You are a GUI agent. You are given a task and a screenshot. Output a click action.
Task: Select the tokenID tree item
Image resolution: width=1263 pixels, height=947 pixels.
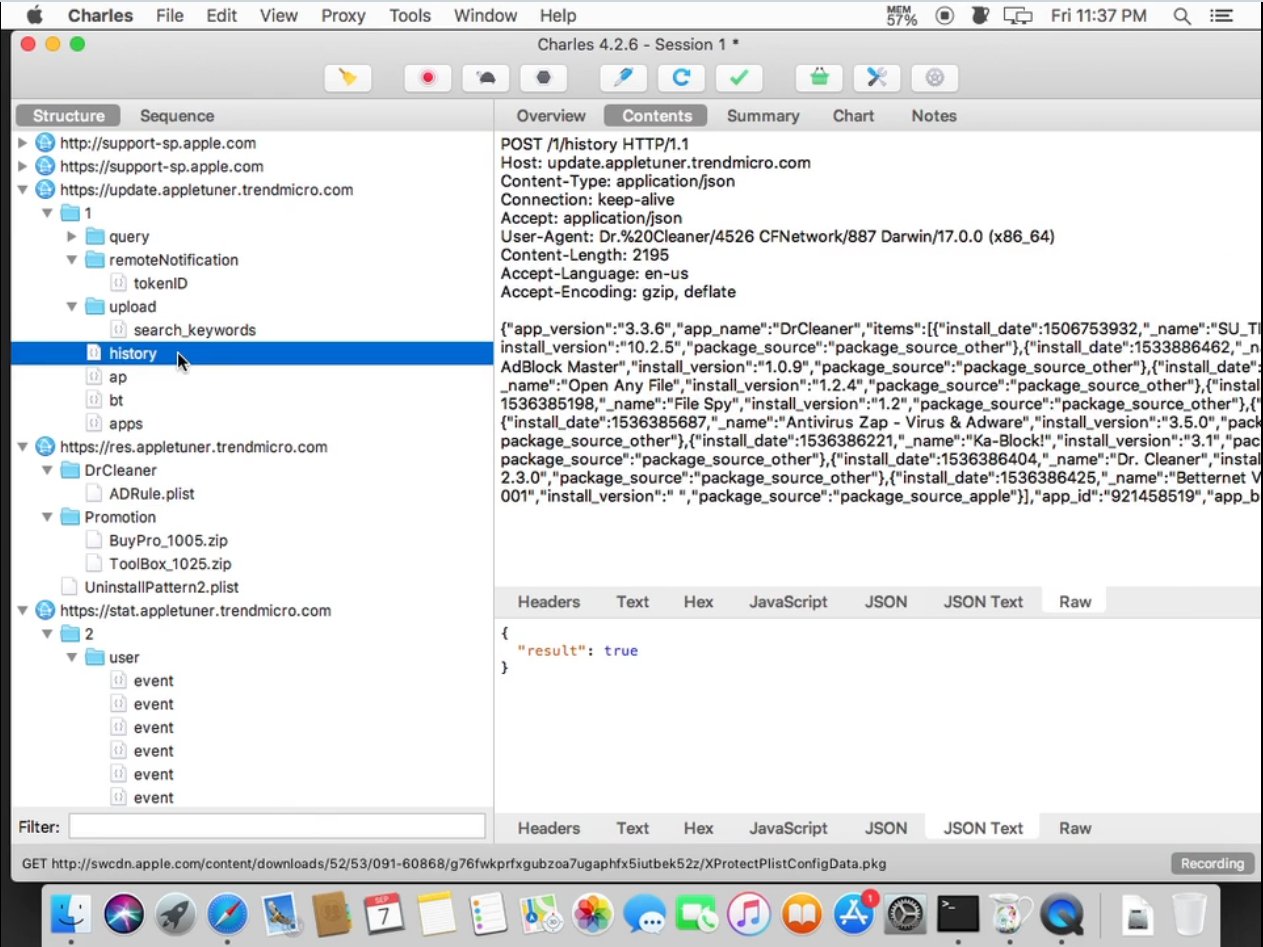point(161,283)
